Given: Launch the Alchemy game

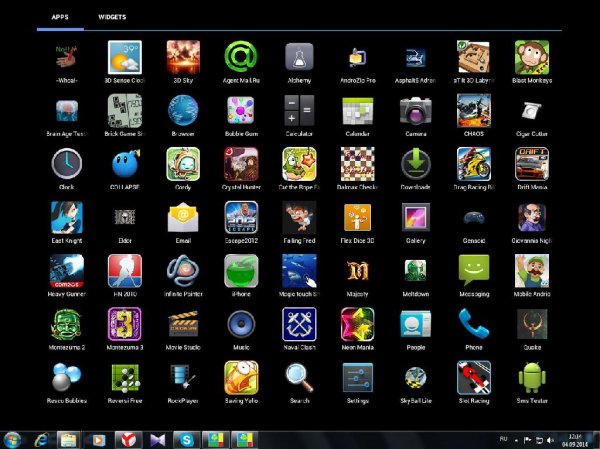Looking at the screenshot, I should pos(299,57).
